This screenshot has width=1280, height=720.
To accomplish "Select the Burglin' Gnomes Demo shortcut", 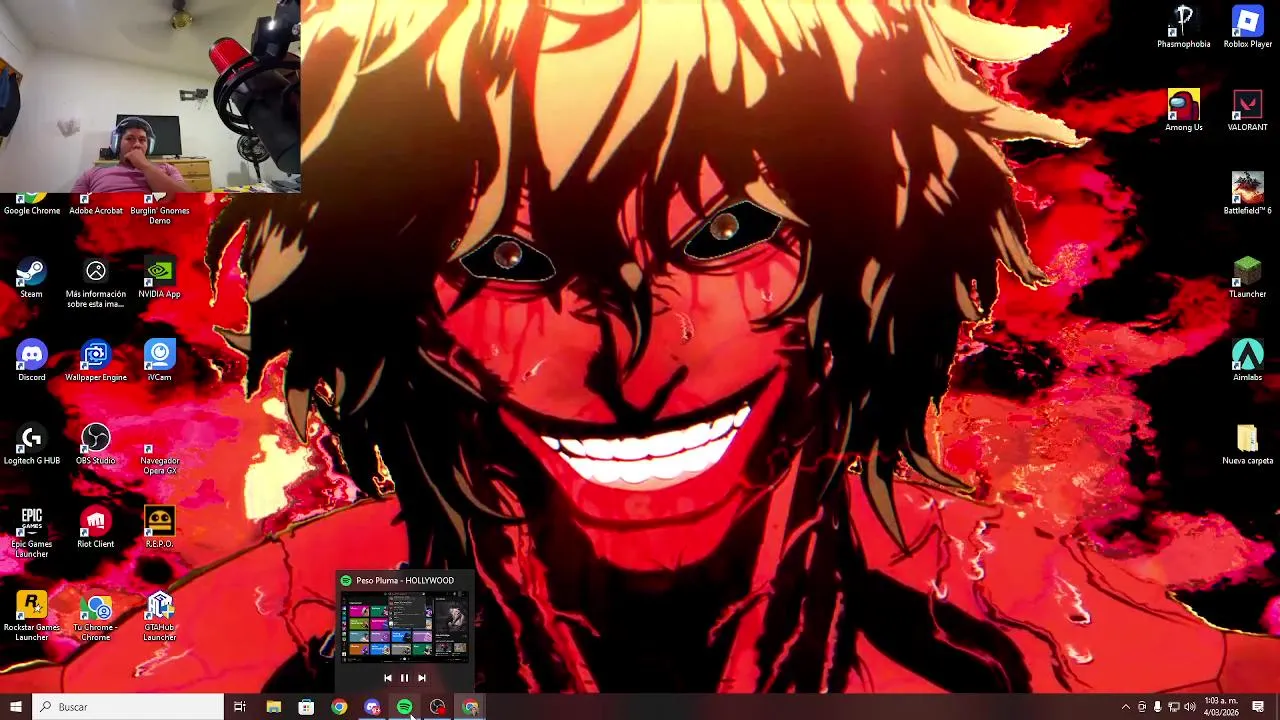I will [x=159, y=209].
